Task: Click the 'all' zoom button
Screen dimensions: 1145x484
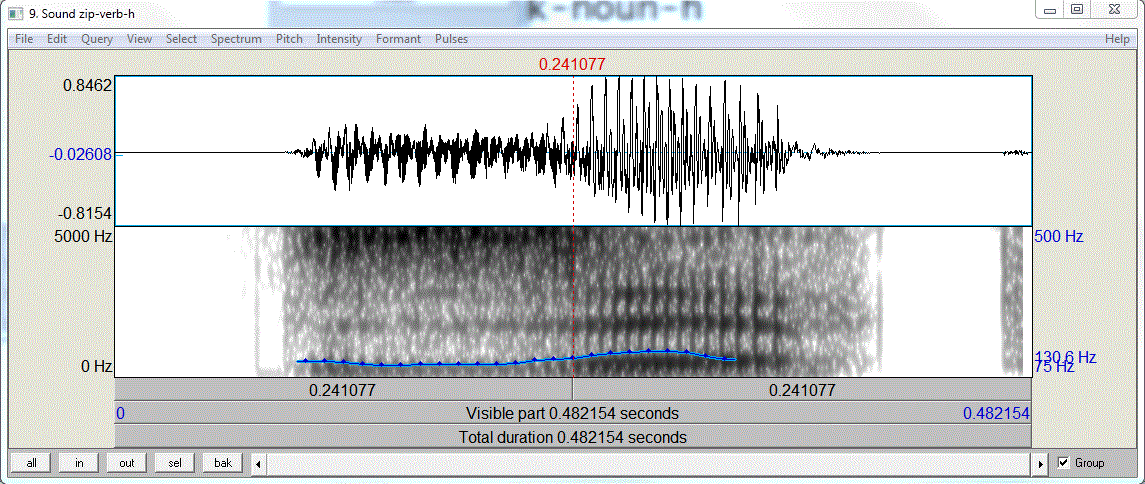Action: [x=31, y=463]
